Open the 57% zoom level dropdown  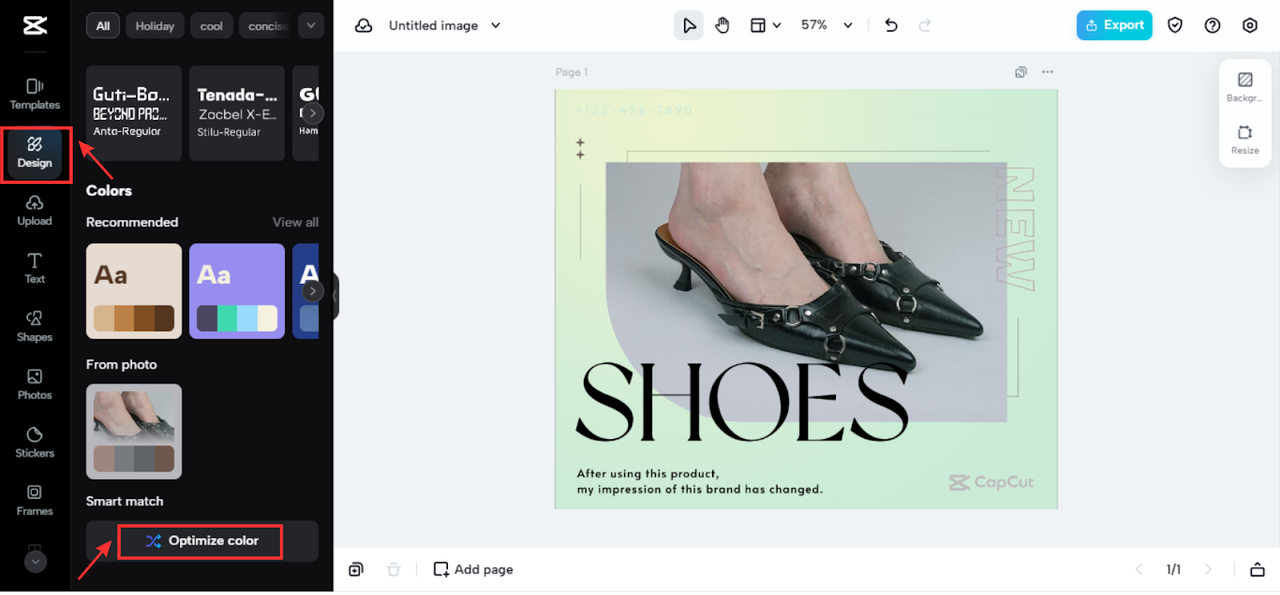827,26
